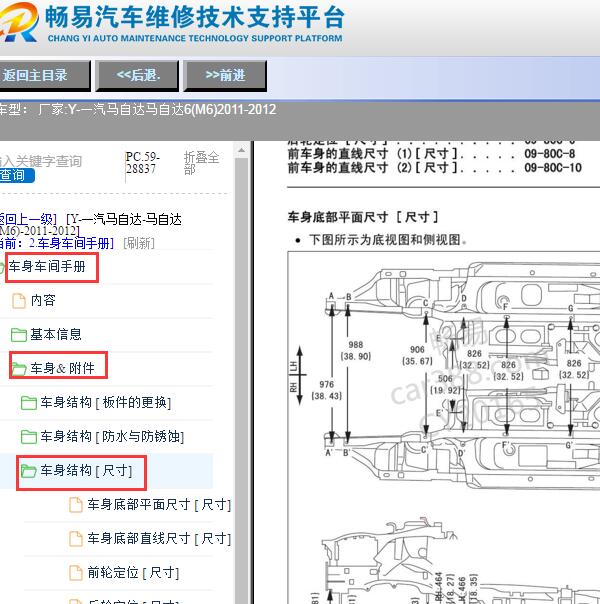Screen dimensions: 600x604
Task: Click the 506 [19.92] dimension label
Action: click(445, 384)
